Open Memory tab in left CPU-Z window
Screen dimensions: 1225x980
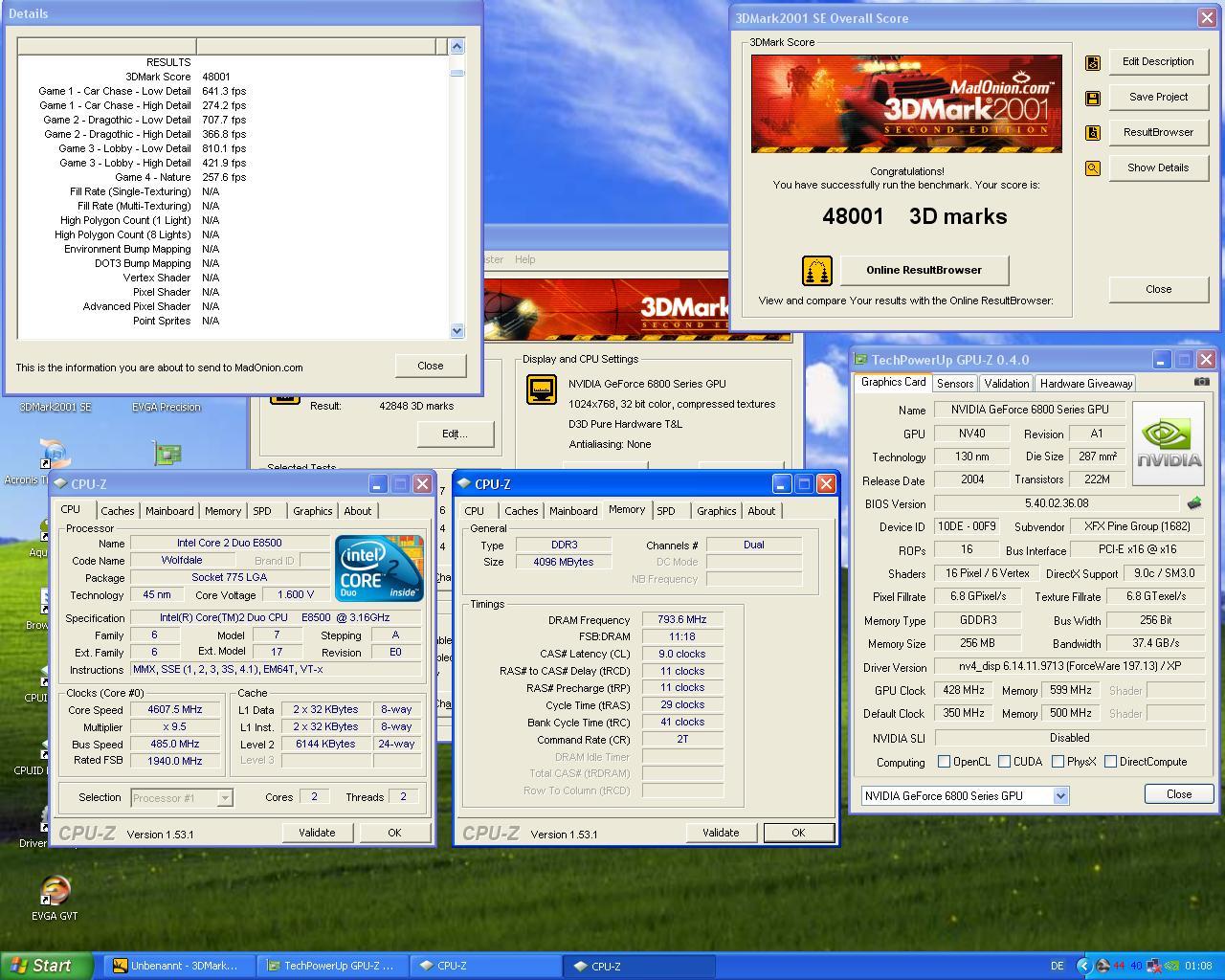point(223,511)
